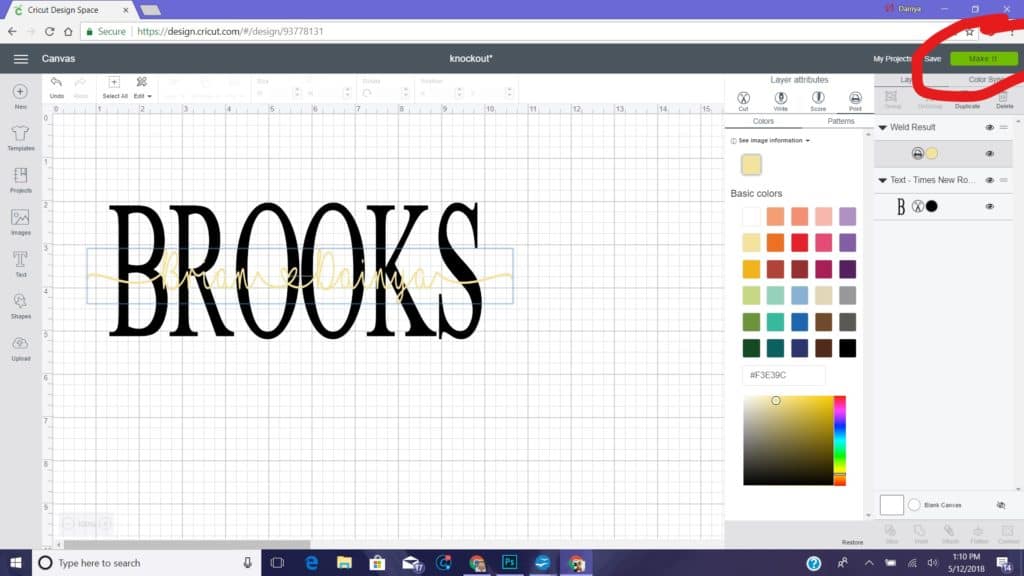This screenshot has width=1024, height=576.
Task: Toggle visibility of the Weld Result group
Action: click(989, 127)
